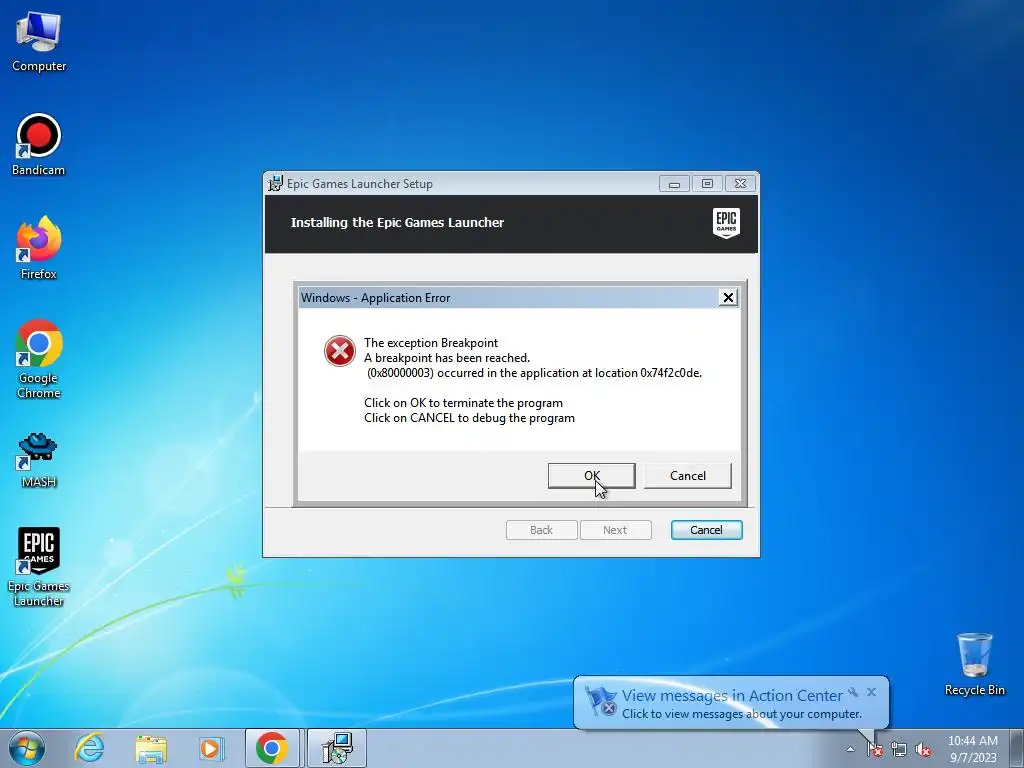The height and width of the screenshot is (768, 1024).
Task: Click the text 'The exception Breakpoint'
Action: [x=431, y=343]
